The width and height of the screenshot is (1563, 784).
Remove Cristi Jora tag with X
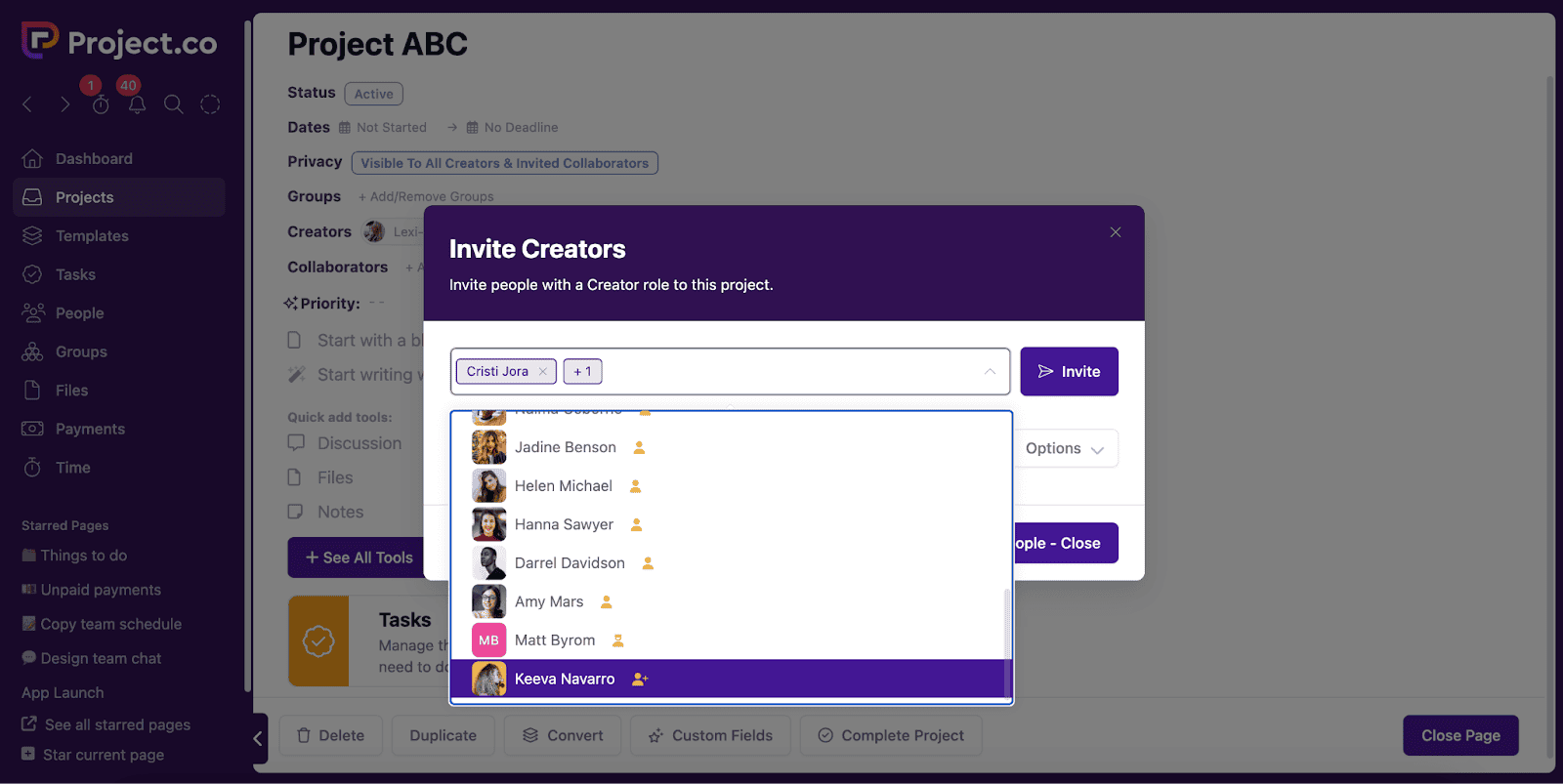click(x=543, y=372)
